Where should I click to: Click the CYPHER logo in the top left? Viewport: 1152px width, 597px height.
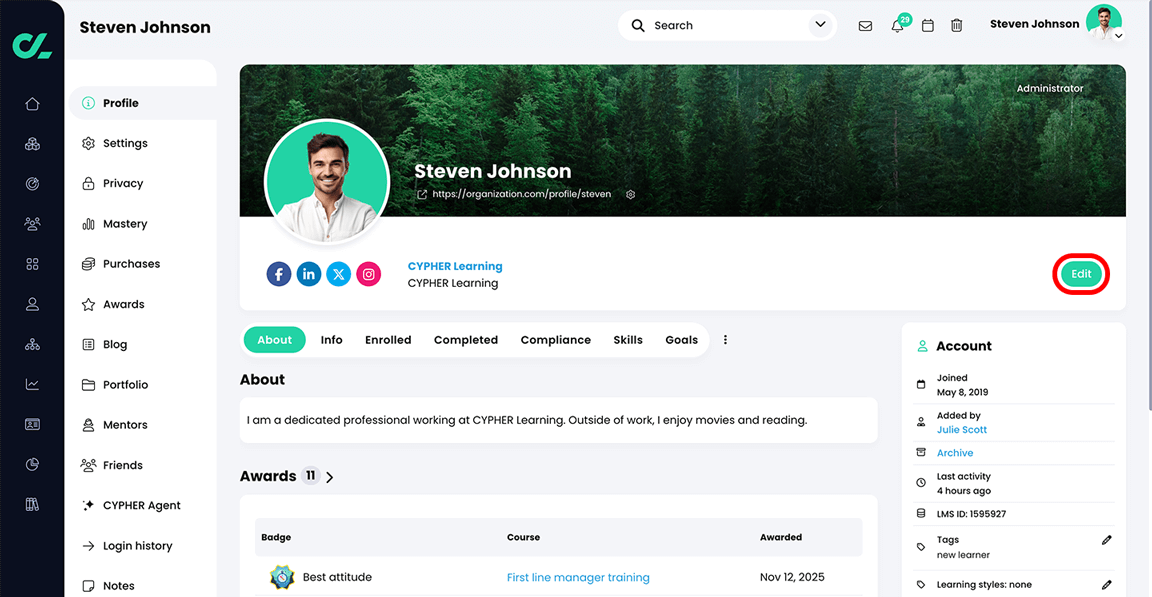tap(31, 45)
